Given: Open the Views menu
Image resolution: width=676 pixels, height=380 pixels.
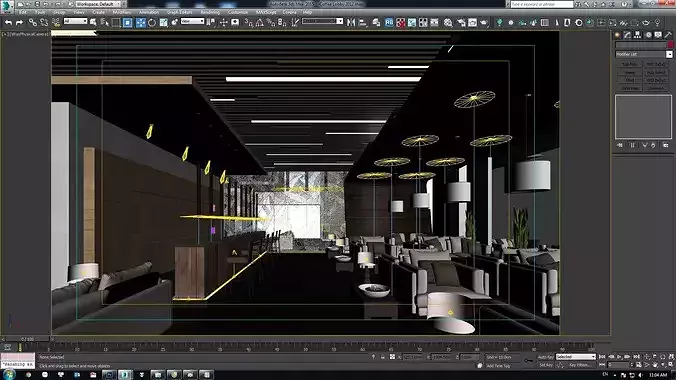Looking at the screenshot, I should click(x=79, y=13).
